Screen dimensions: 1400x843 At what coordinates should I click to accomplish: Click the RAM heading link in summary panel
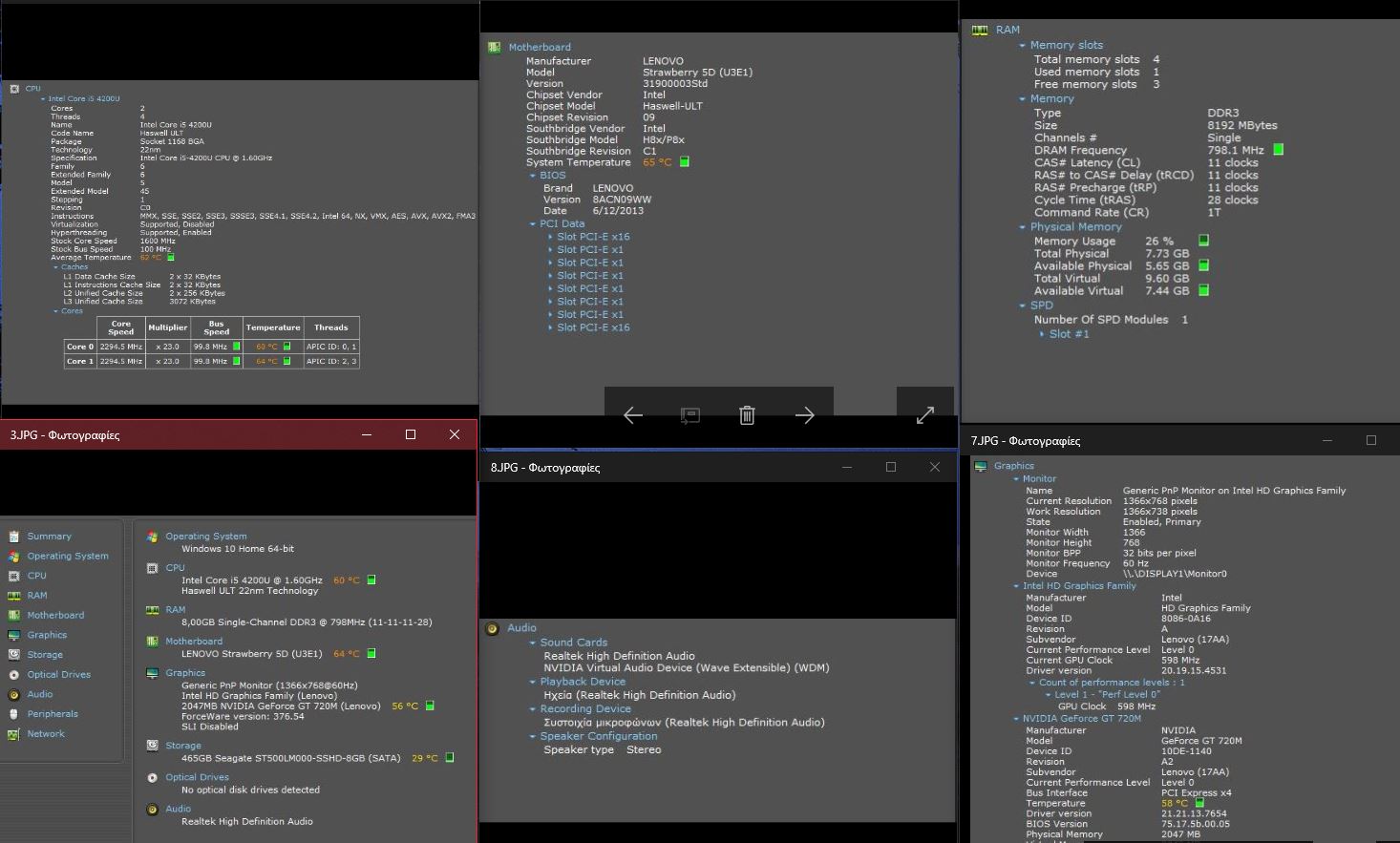[x=176, y=609]
